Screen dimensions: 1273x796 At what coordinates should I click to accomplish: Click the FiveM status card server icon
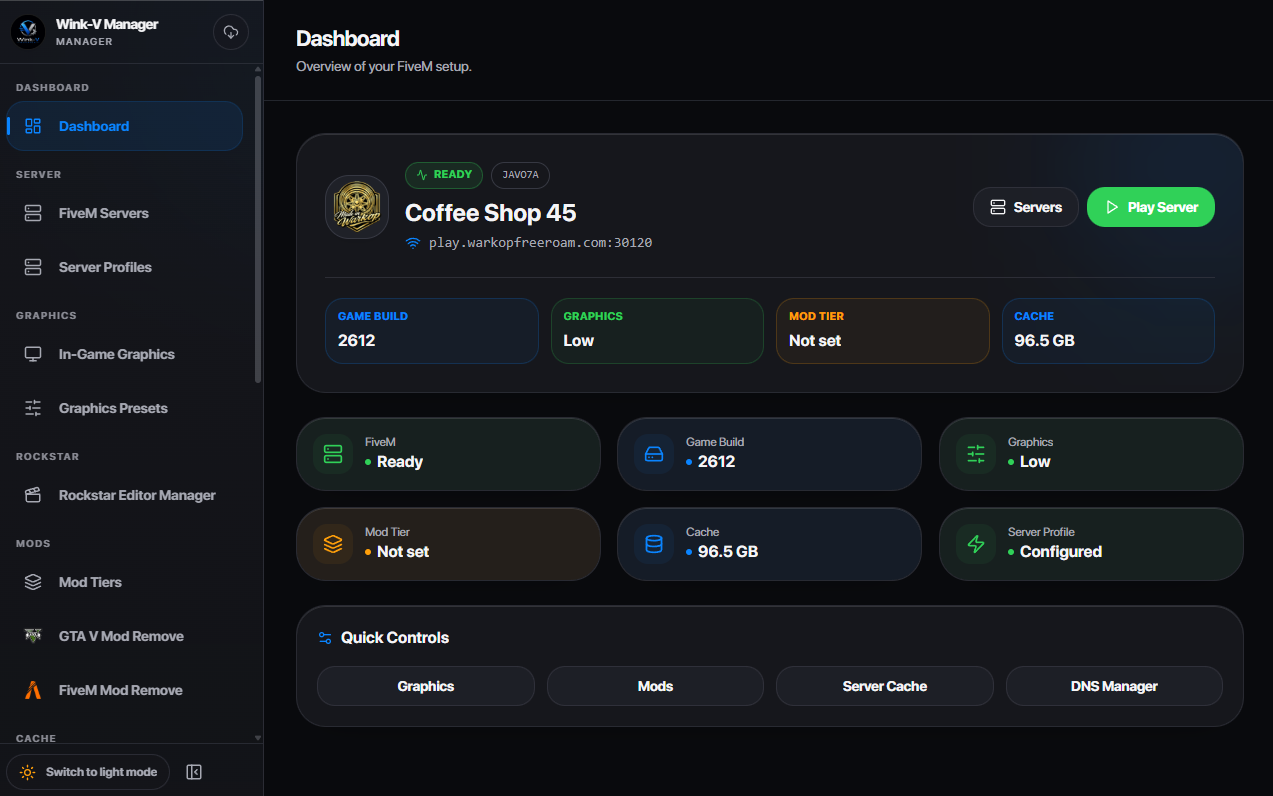click(333, 454)
